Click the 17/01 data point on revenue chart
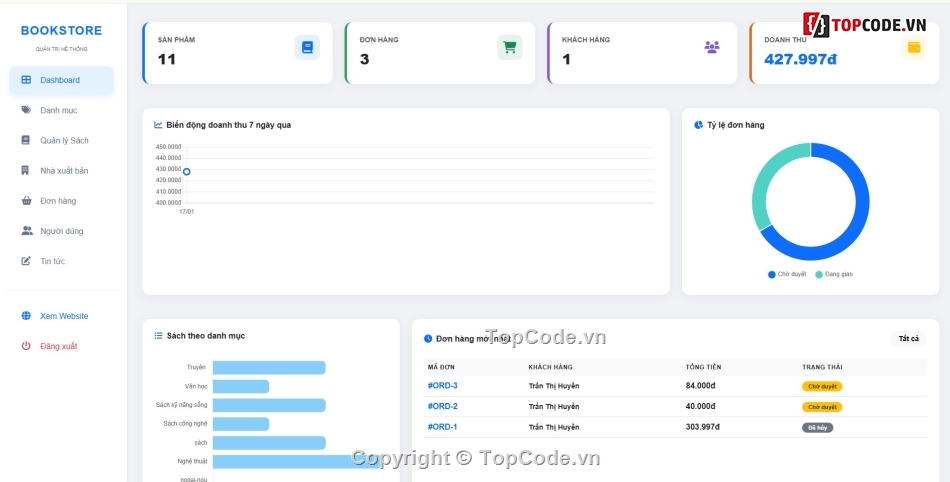 [x=187, y=172]
